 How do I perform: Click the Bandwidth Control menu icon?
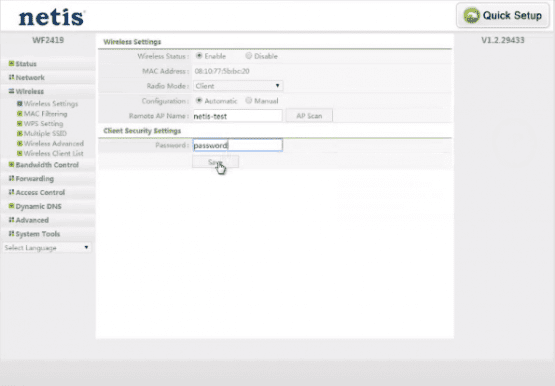[11, 165]
